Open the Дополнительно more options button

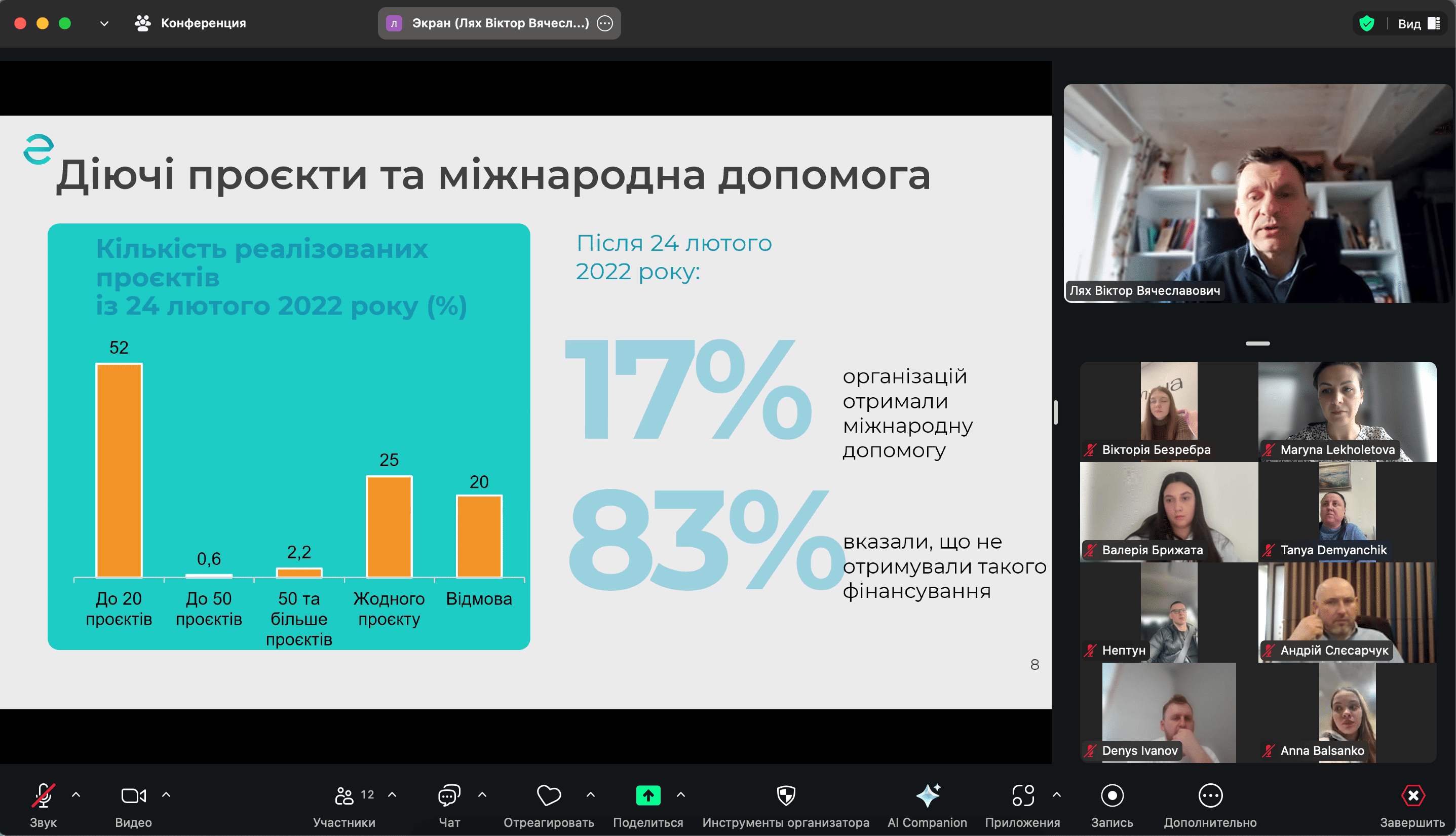(x=1210, y=796)
